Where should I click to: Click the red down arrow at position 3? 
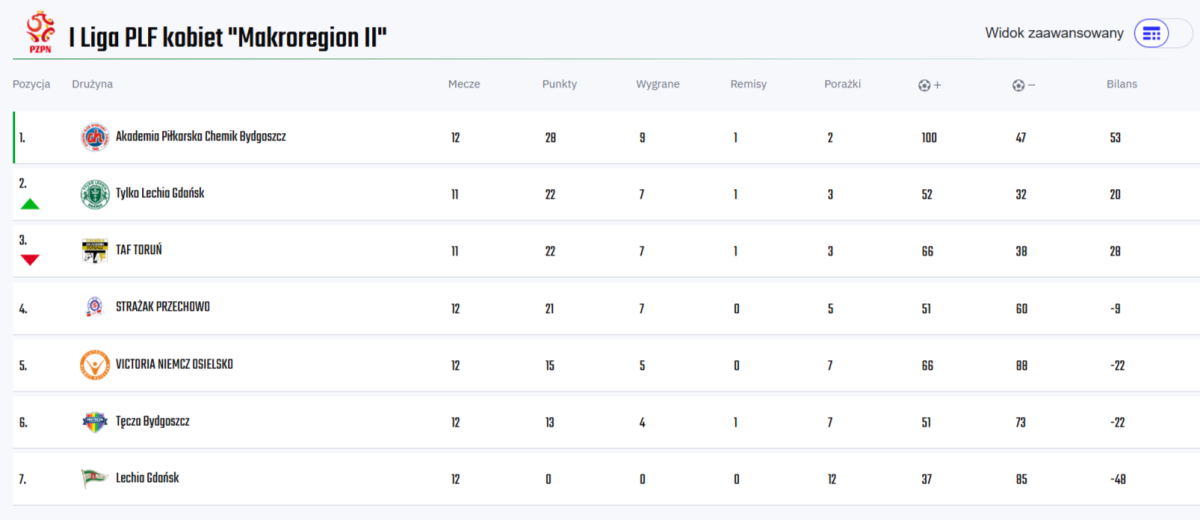30,260
